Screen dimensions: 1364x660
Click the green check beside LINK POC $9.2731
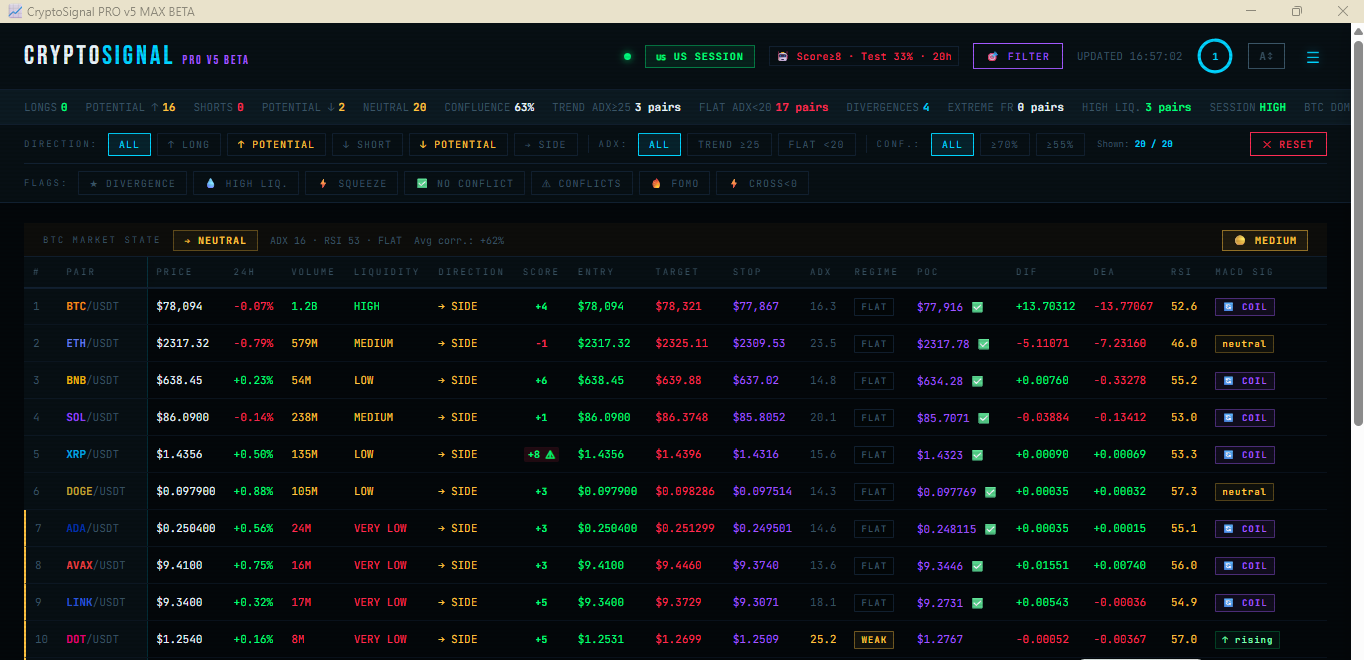977,603
